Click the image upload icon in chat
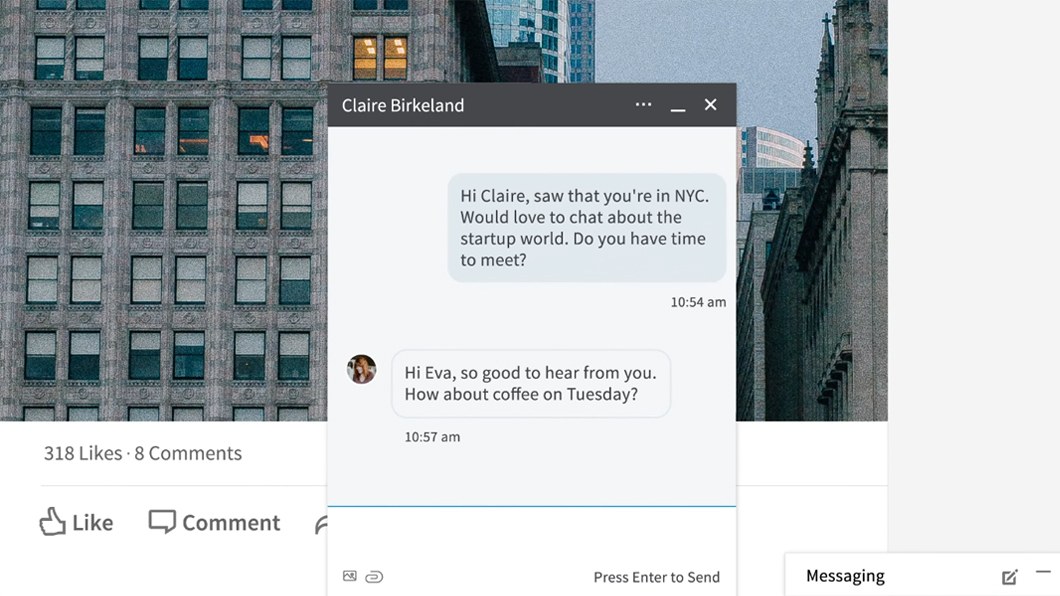The image size is (1060, 596). point(349,576)
